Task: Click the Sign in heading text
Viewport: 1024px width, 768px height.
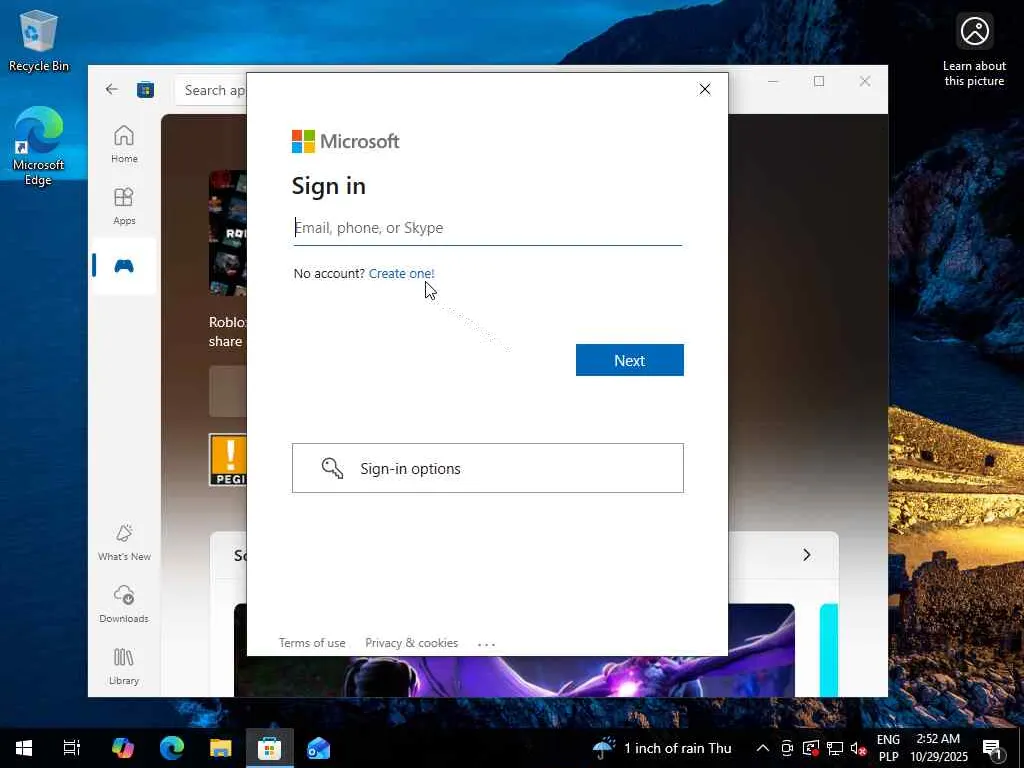Action: [x=328, y=186]
